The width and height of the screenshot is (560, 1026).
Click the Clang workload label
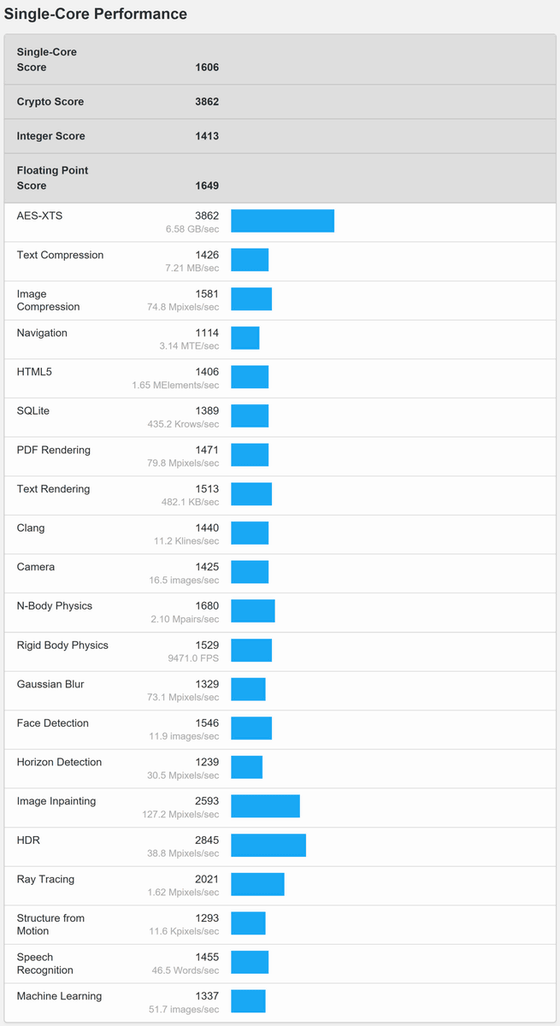pyautogui.click(x=31, y=528)
